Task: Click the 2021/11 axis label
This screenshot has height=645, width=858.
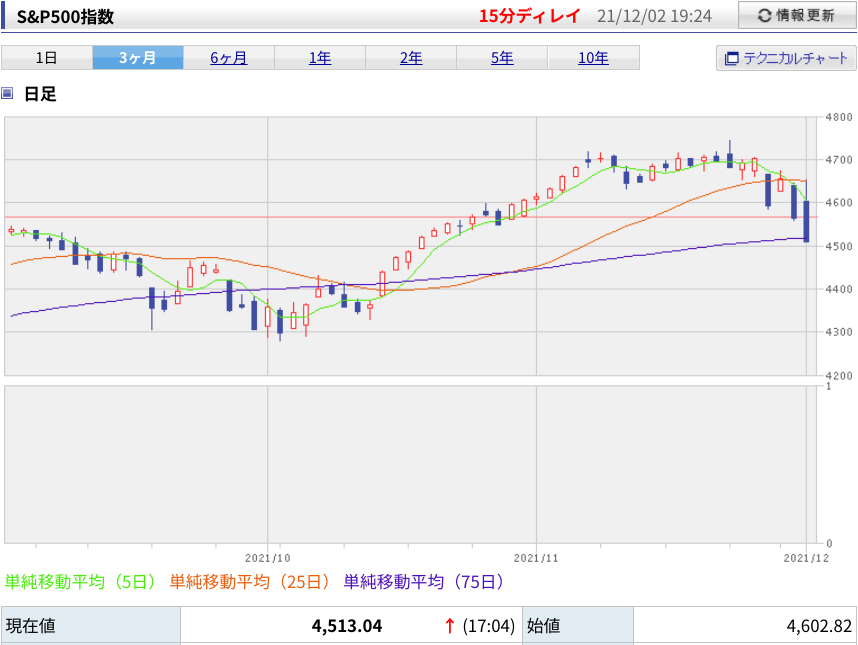Action: (x=536, y=558)
